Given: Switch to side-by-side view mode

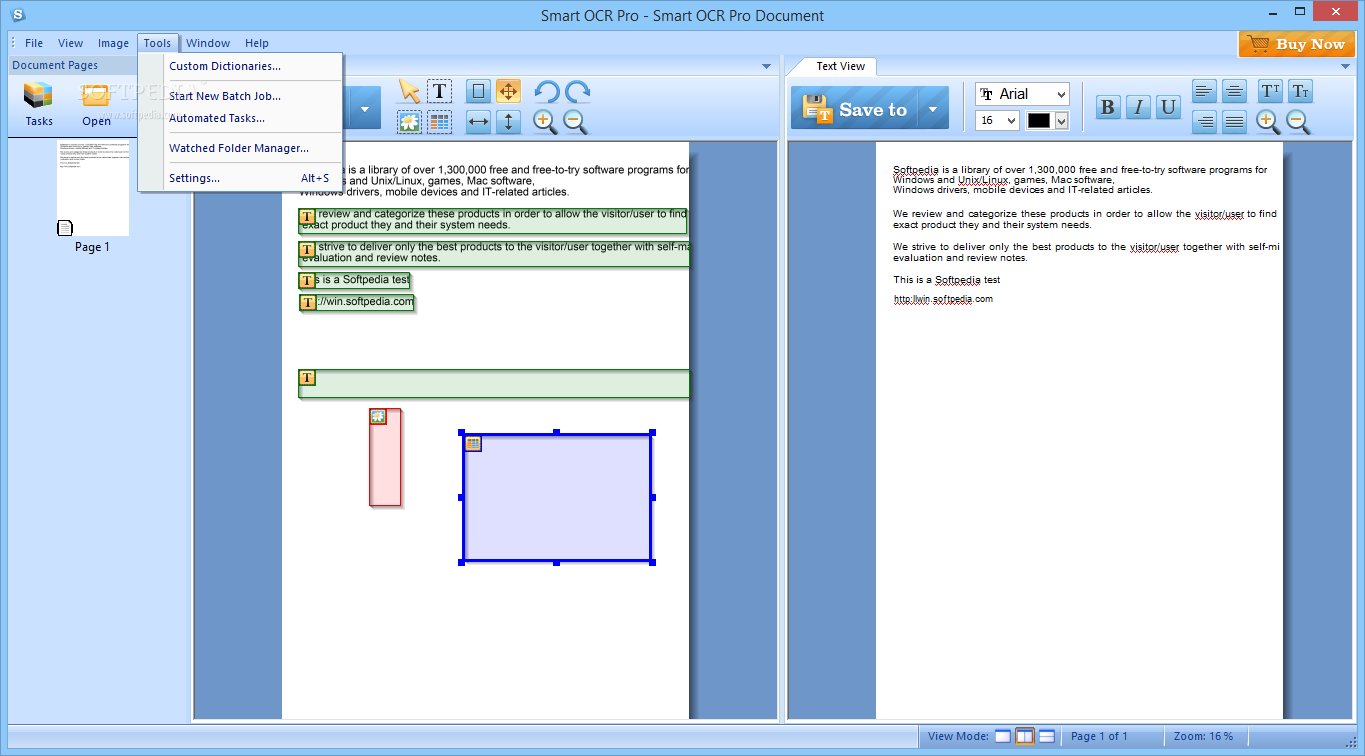Looking at the screenshot, I should tap(1025, 736).
